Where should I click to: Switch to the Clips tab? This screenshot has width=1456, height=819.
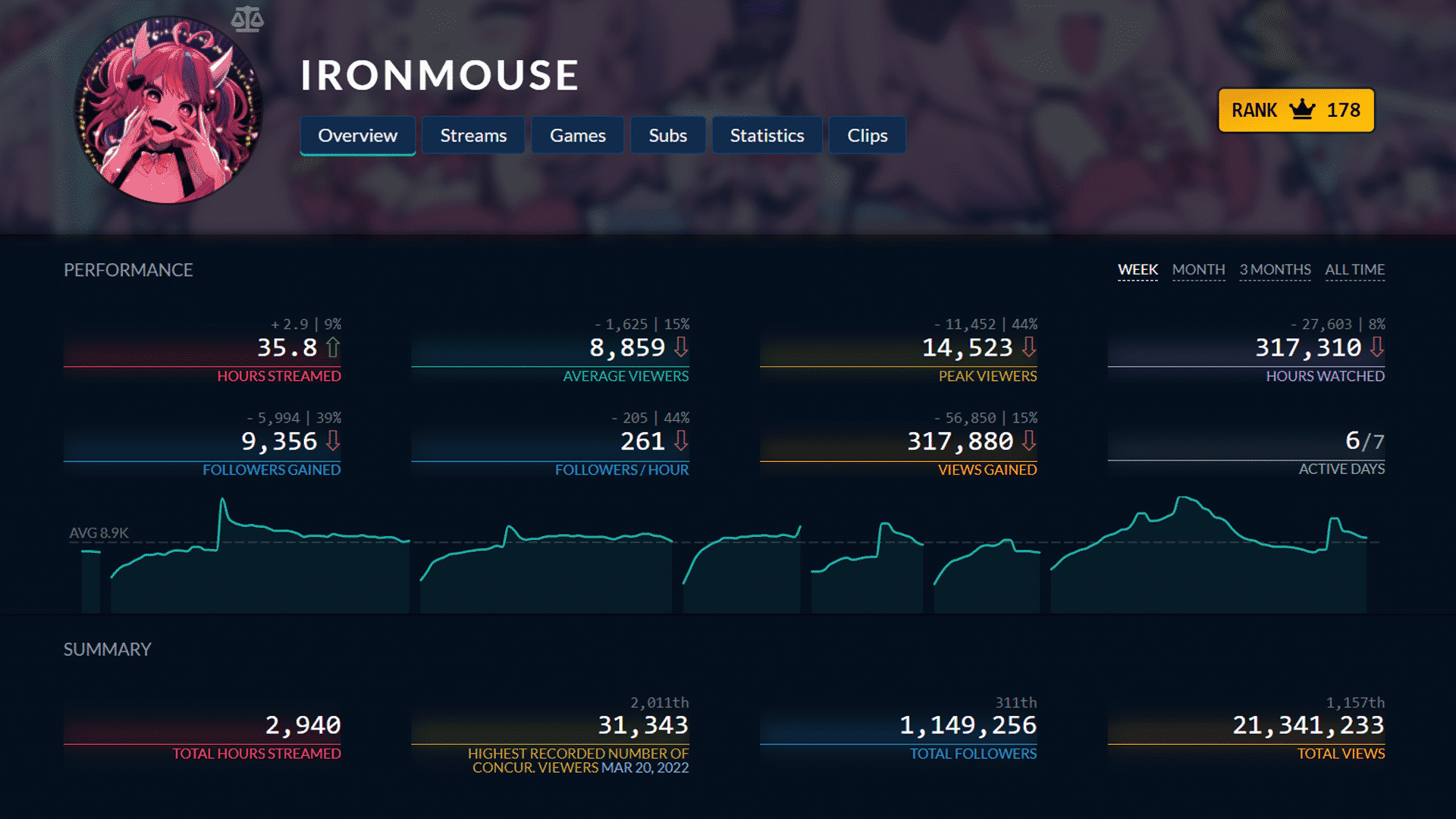pyautogui.click(x=868, y=136)
